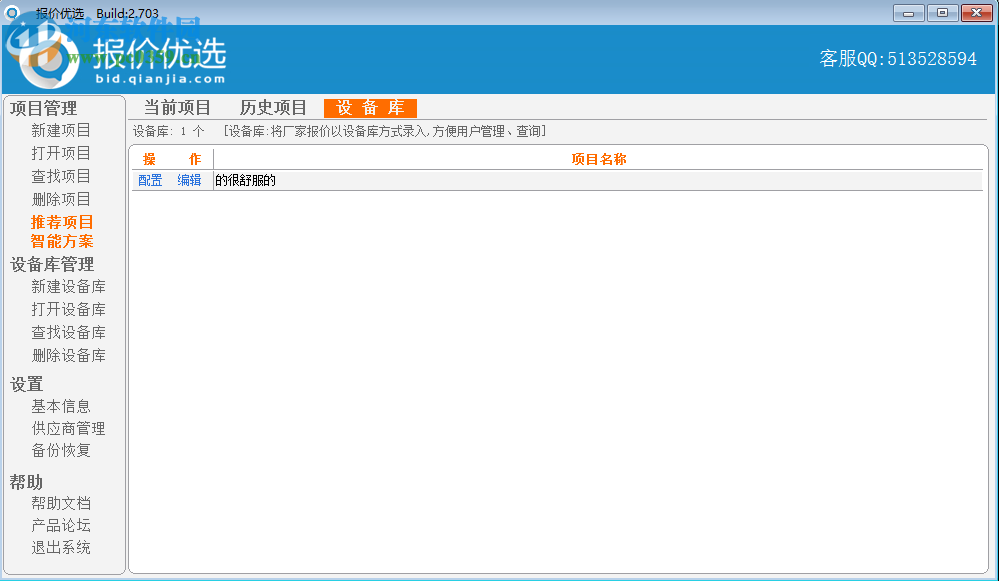
Task: Select 查找项目 to search projects
Action: tap(61, 175)
